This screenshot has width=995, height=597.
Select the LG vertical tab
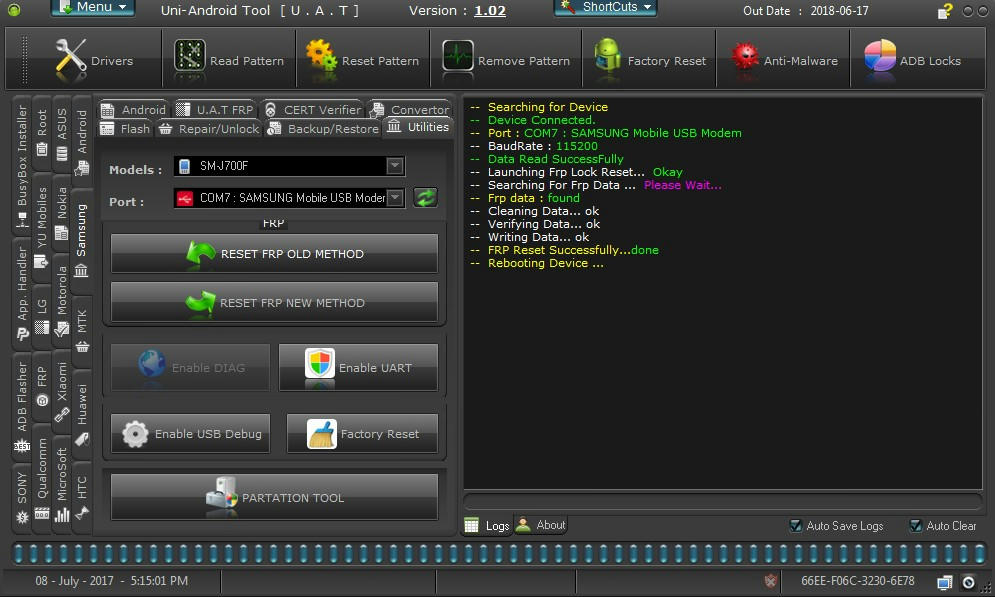point(42,315)
